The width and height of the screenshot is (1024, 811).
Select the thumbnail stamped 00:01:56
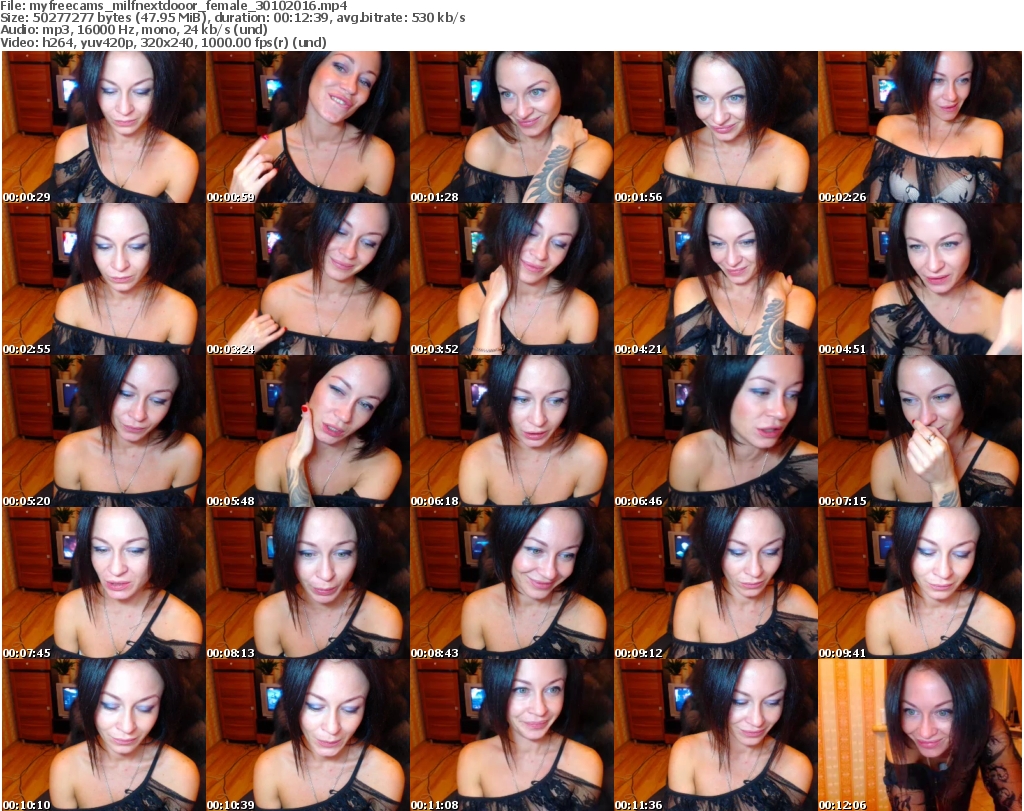[716, 127]
